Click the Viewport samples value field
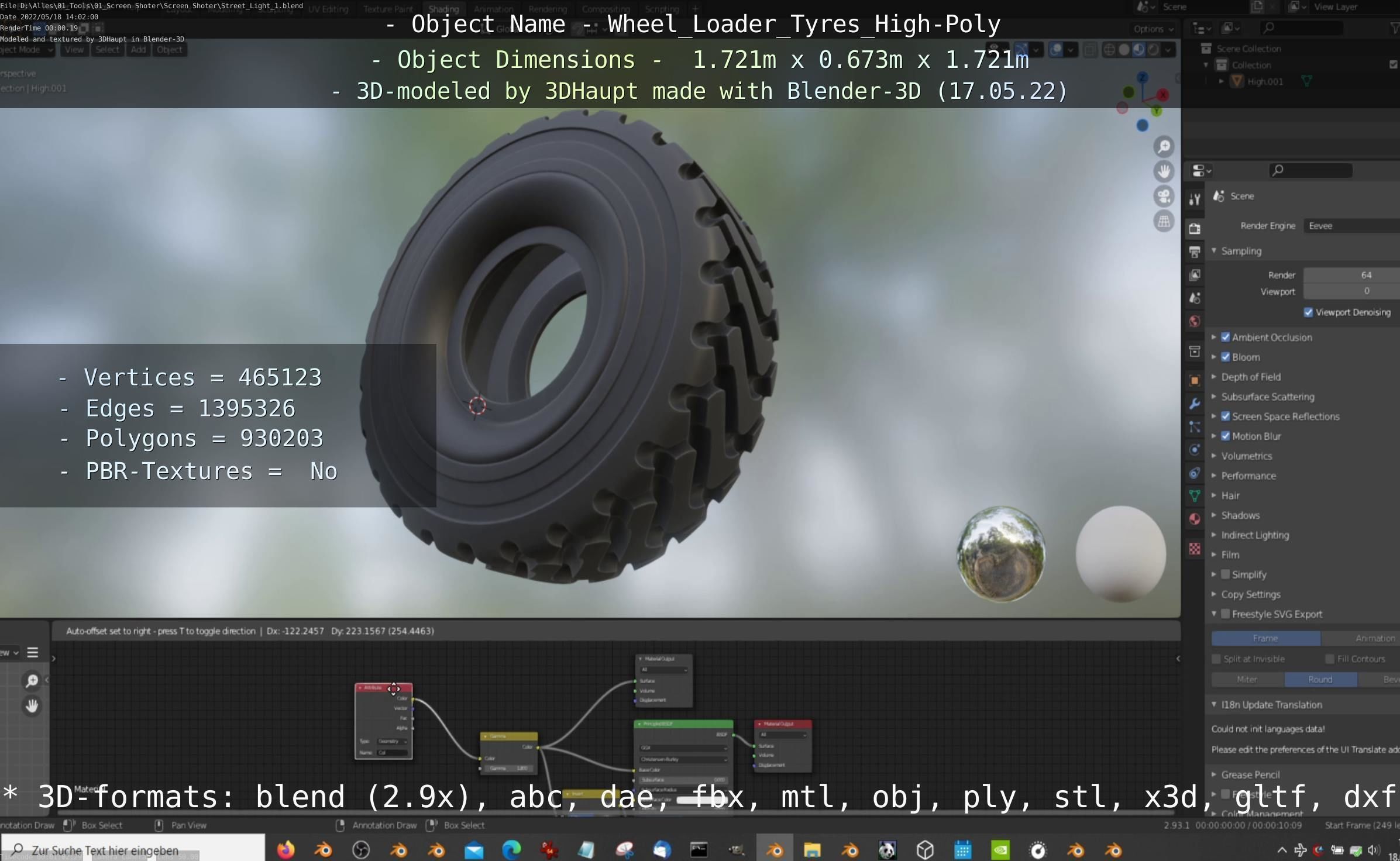The height and width of the screenshot is (861, 1400). (1351, 291)
